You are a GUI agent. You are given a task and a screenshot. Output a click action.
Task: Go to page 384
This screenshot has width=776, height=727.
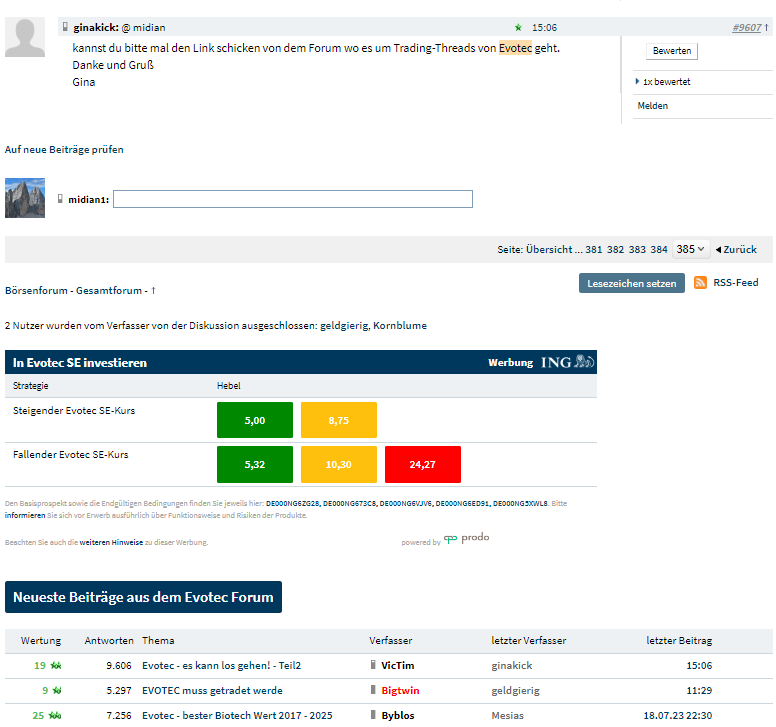click(x=659, y=249)
